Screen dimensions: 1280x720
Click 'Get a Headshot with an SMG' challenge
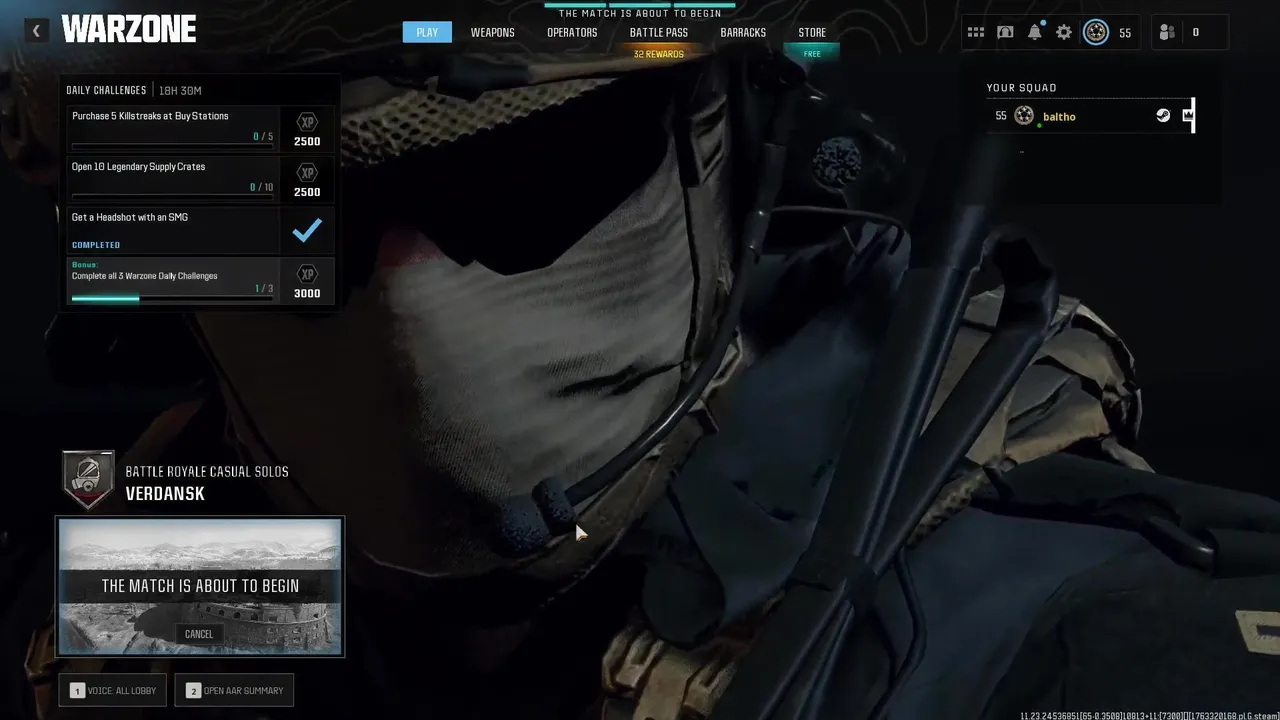[200, 231]
